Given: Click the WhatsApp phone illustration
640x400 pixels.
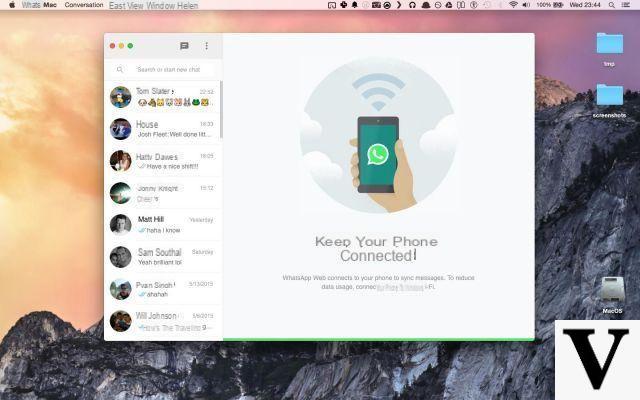Looking at the screenshot, I should 378,135.
